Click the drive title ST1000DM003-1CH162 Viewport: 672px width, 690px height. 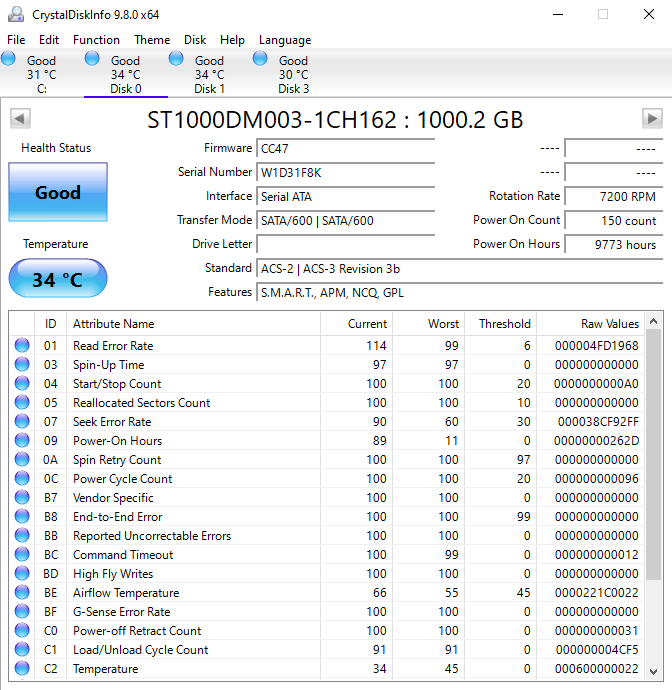[335, 120]
